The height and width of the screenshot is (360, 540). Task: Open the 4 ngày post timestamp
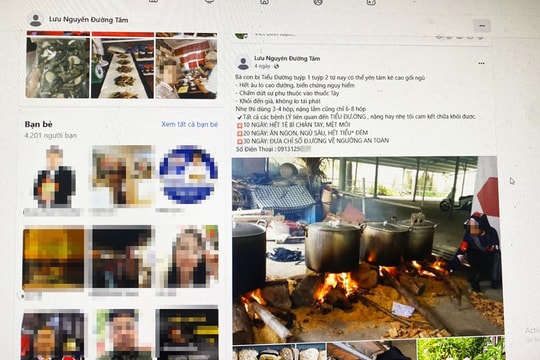[263, 66]
